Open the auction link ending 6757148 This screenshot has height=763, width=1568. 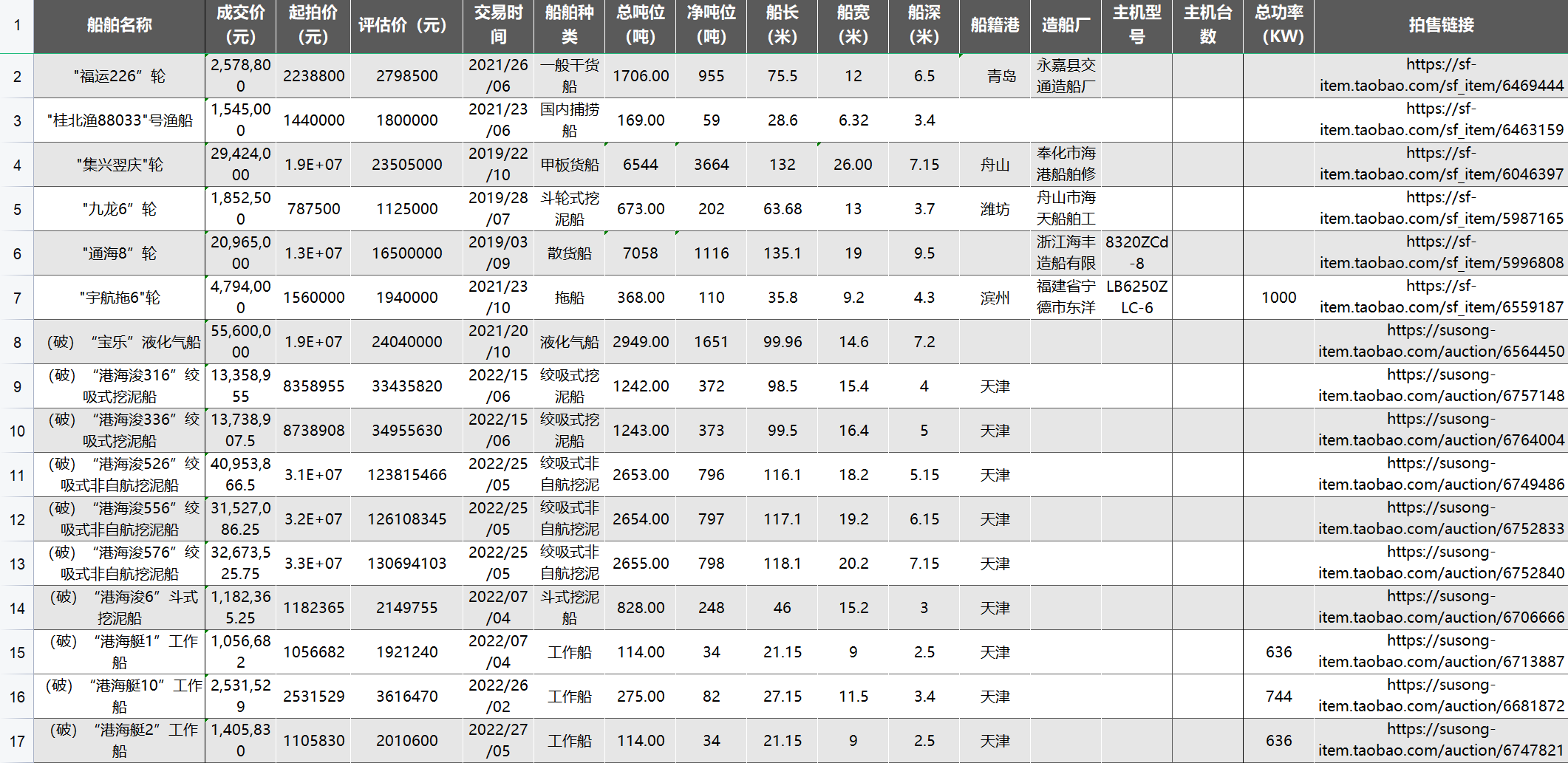click(1441, 386)
